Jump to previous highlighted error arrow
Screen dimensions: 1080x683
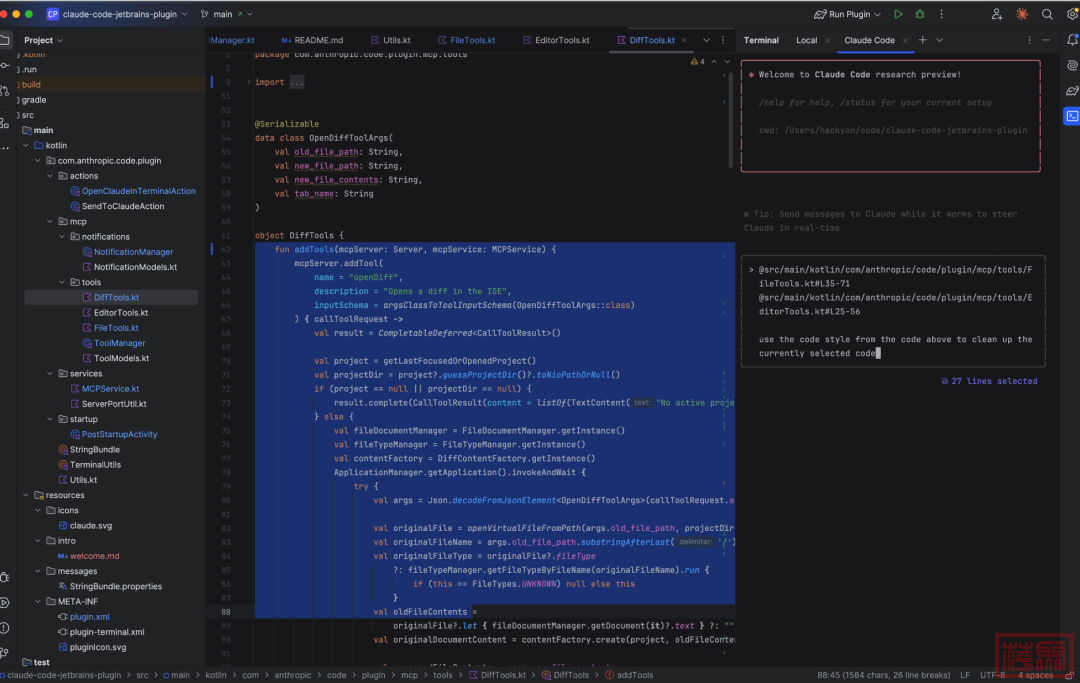coord(714,61)
